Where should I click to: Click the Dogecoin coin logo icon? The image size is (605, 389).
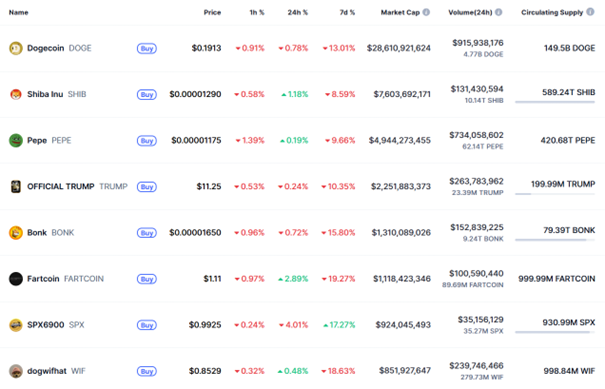tap(16, 48)
